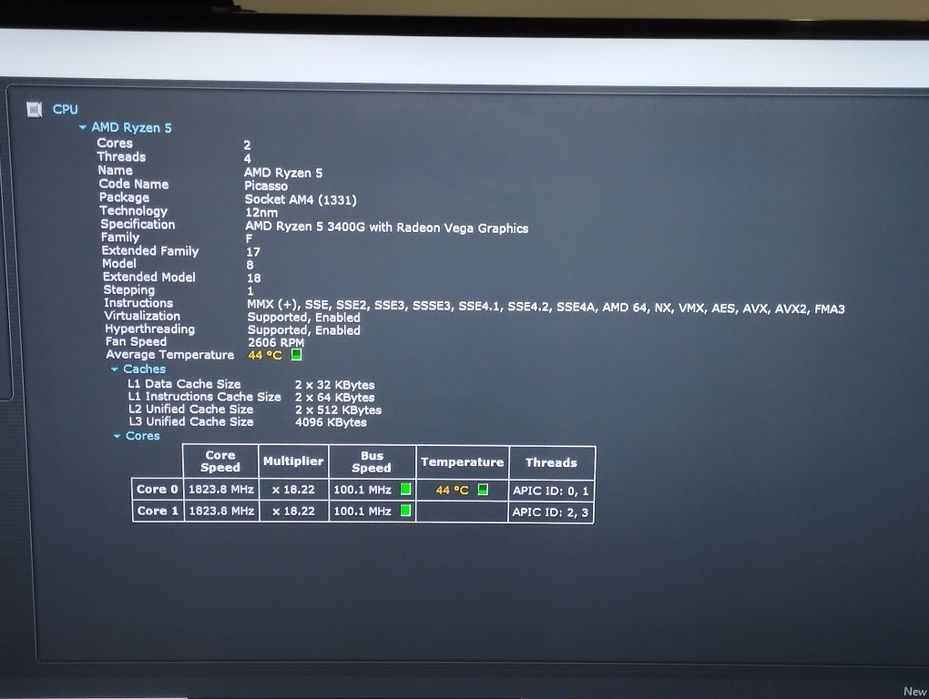Collapse the Cores section arrow
This screenshot has height=699, width=929.
pos(117,436)
